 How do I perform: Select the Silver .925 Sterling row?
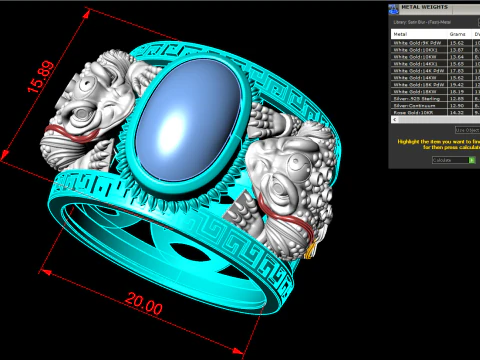pos(435,99)
